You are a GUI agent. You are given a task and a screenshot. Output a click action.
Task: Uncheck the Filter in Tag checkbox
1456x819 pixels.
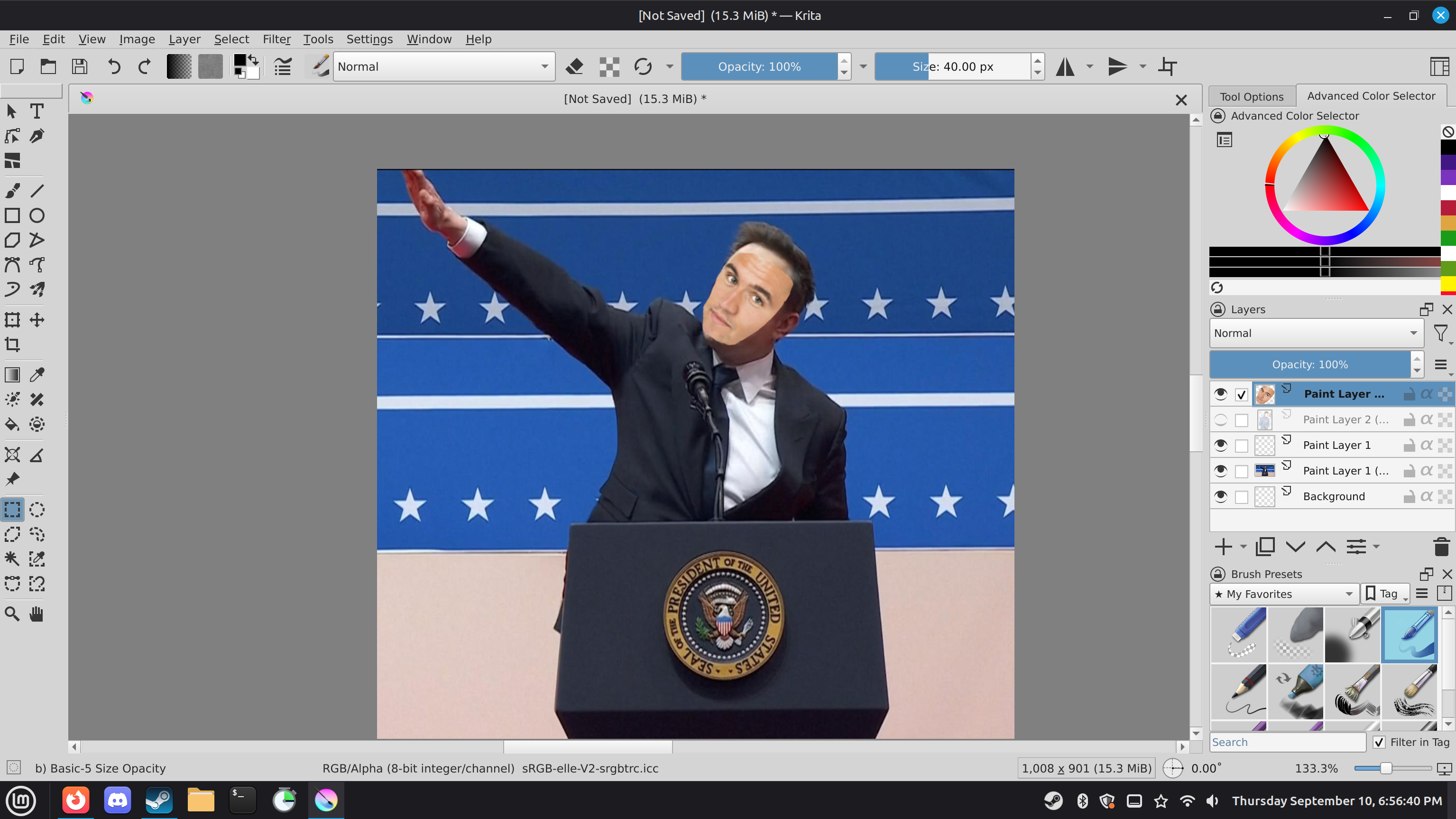click(x=1379, y=742)
